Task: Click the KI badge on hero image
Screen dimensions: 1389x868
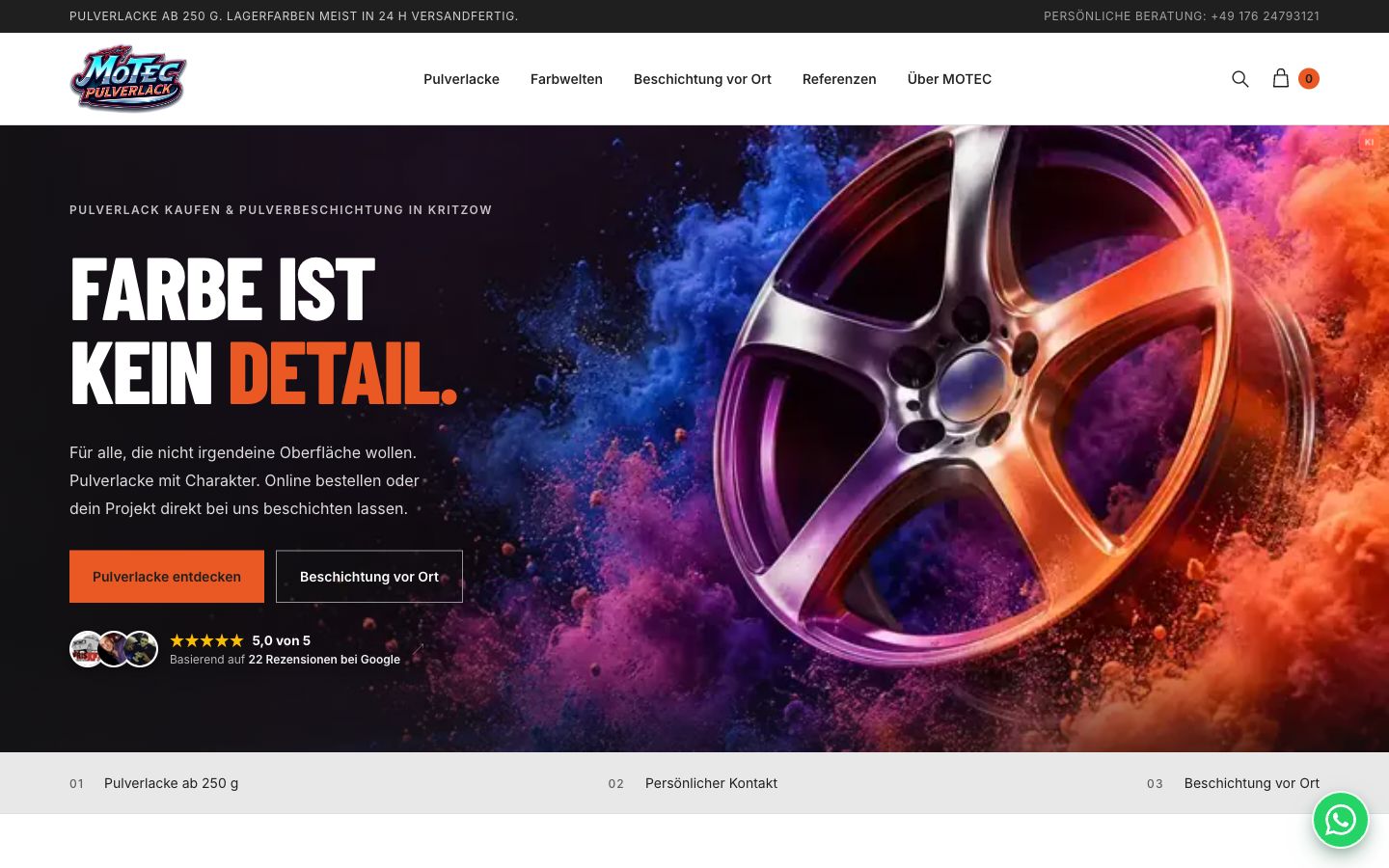Action: point(1369,142)
